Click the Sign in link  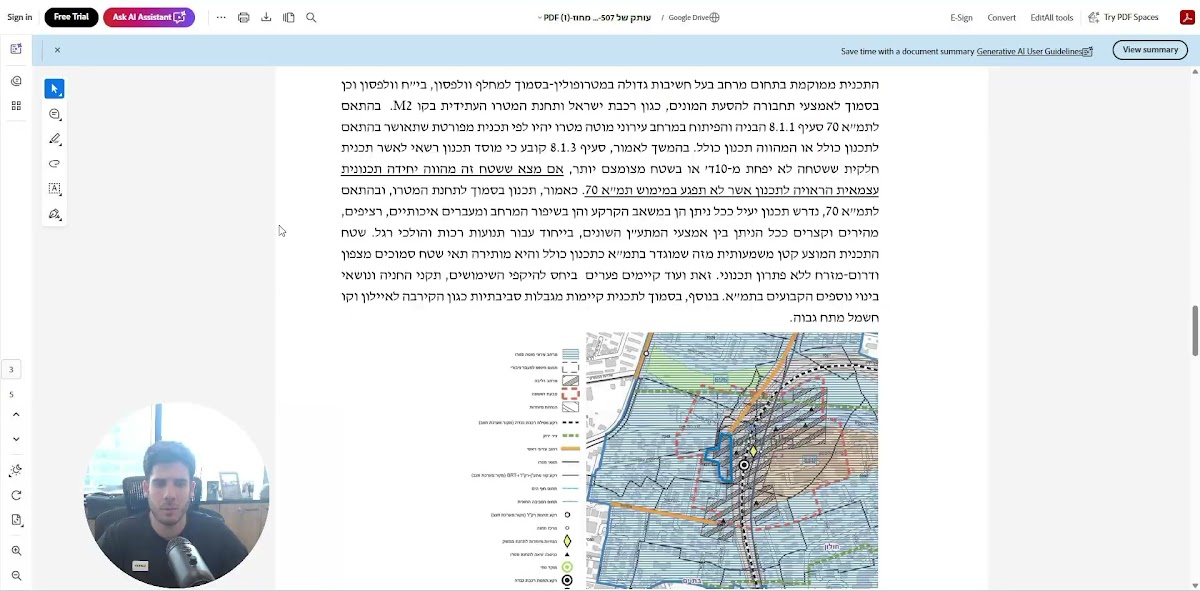pyautogui.click(x=20, y=17)
